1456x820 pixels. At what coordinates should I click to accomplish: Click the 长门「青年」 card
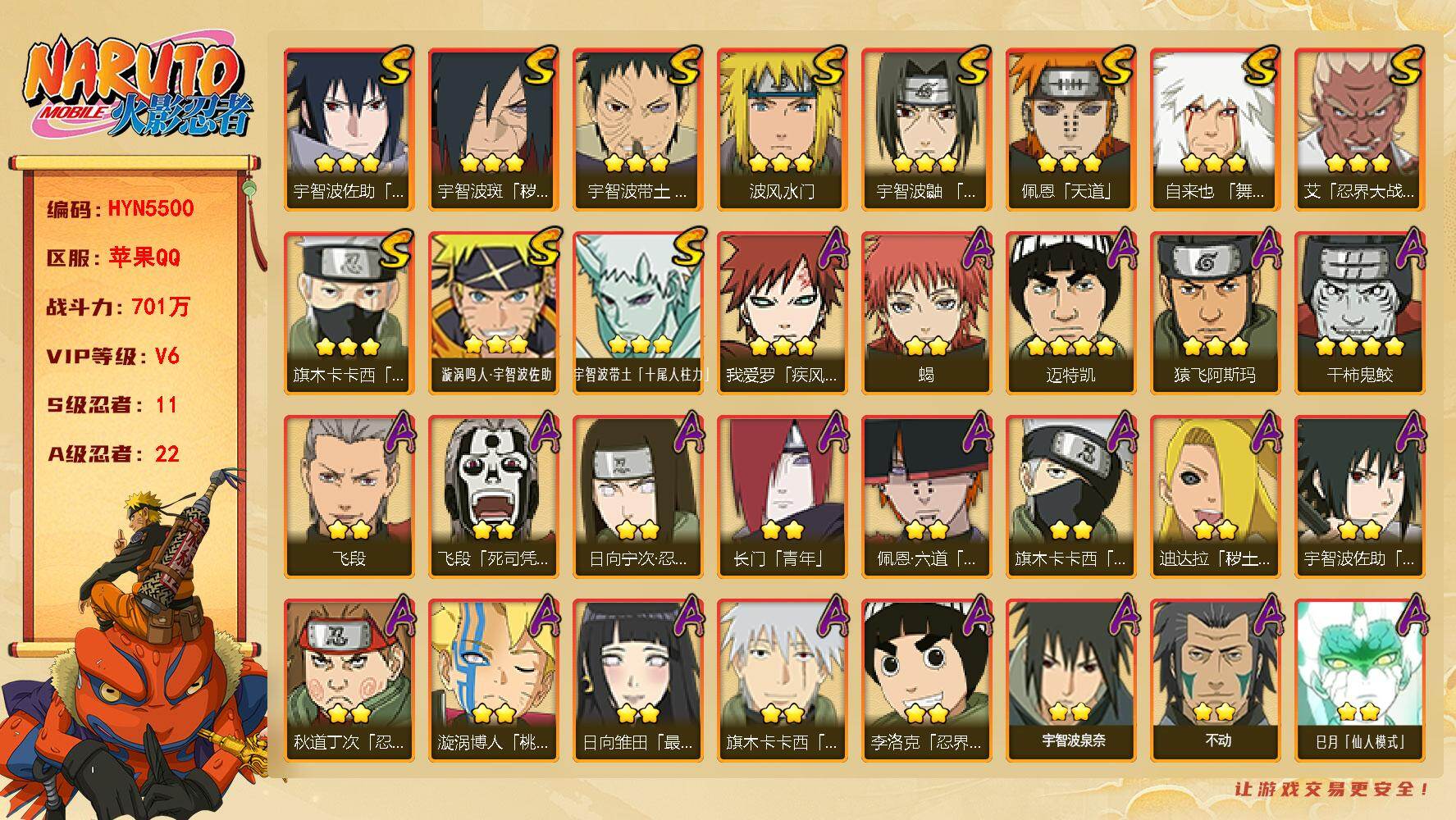click(x=782, y=496)
